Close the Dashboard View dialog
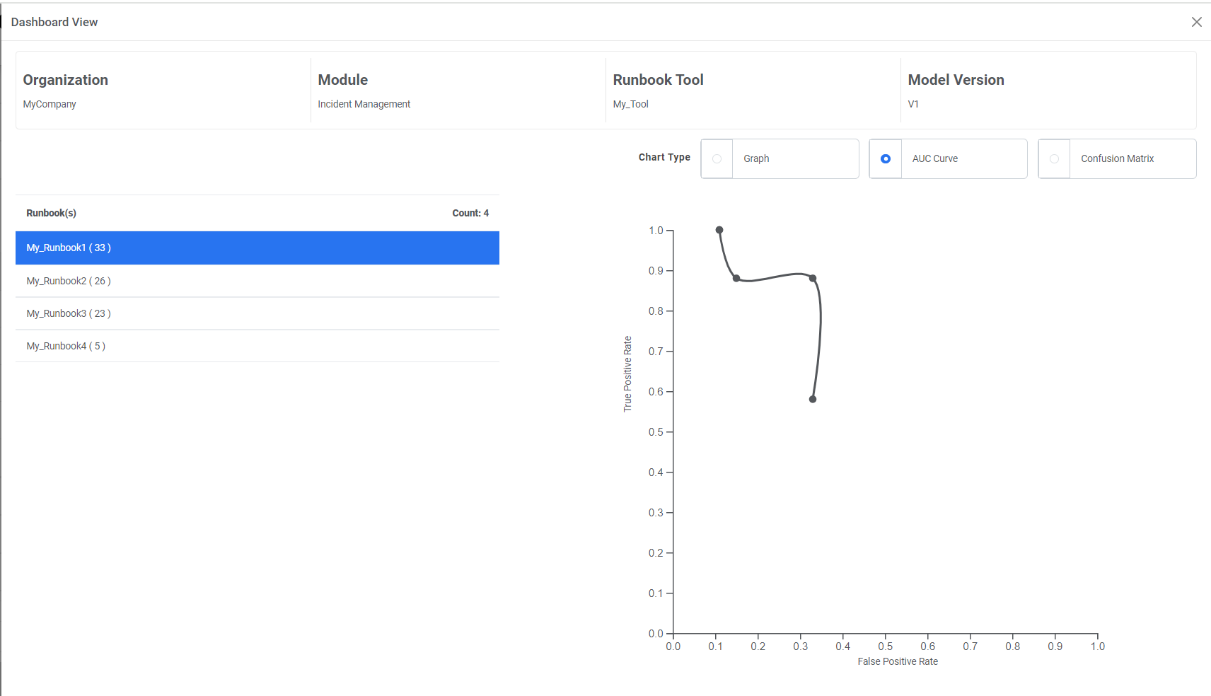1211x696 pixels. coord(1196,22)
